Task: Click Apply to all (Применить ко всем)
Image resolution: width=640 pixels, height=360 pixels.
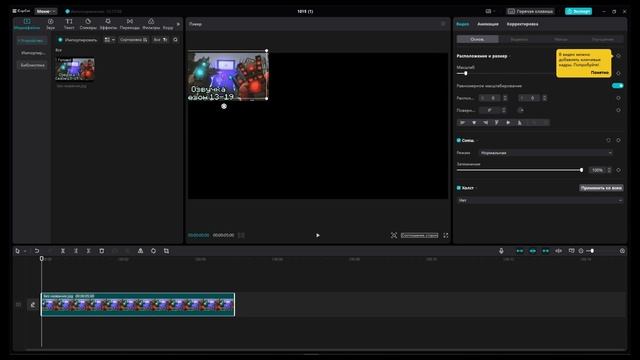Action: coord(601,188)
